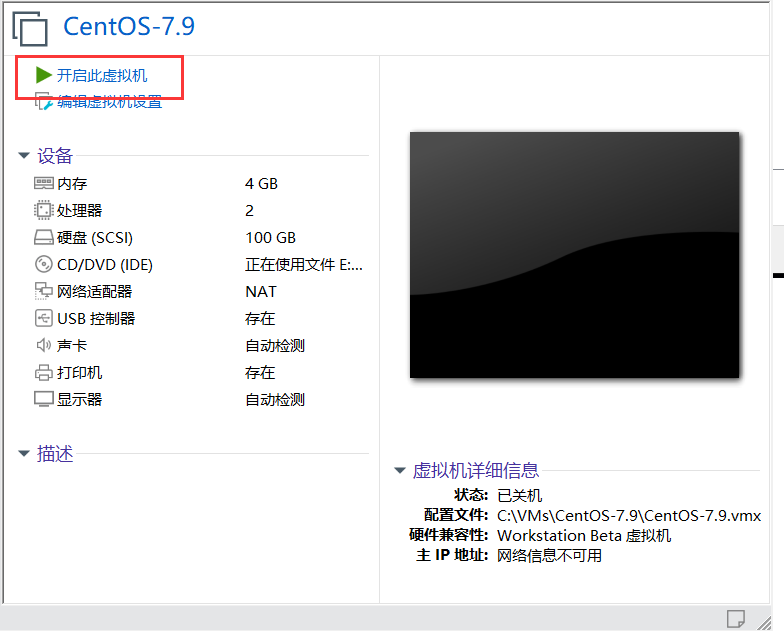Collapse the 描述 section arrow
Screen dimensions: 784x631
pos(24,454)
